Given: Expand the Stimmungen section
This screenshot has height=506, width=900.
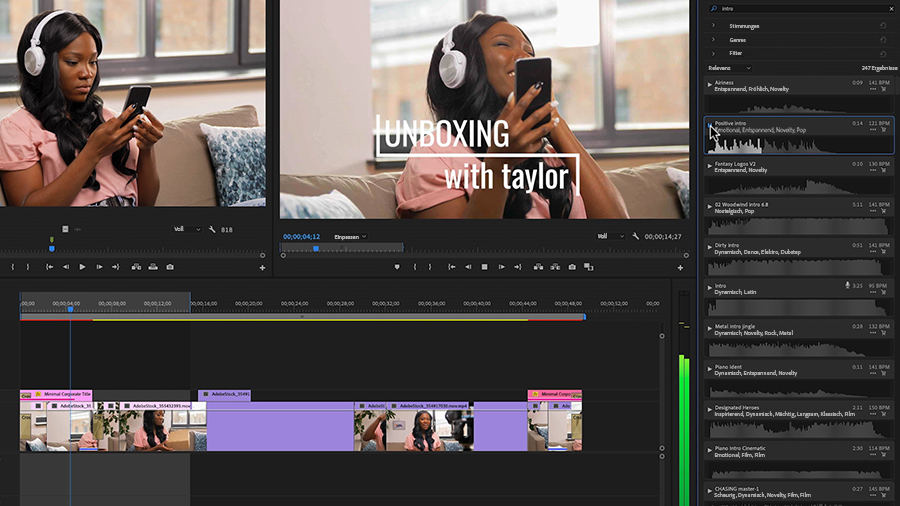Looking at the screenshot, I should click(713, 26).
